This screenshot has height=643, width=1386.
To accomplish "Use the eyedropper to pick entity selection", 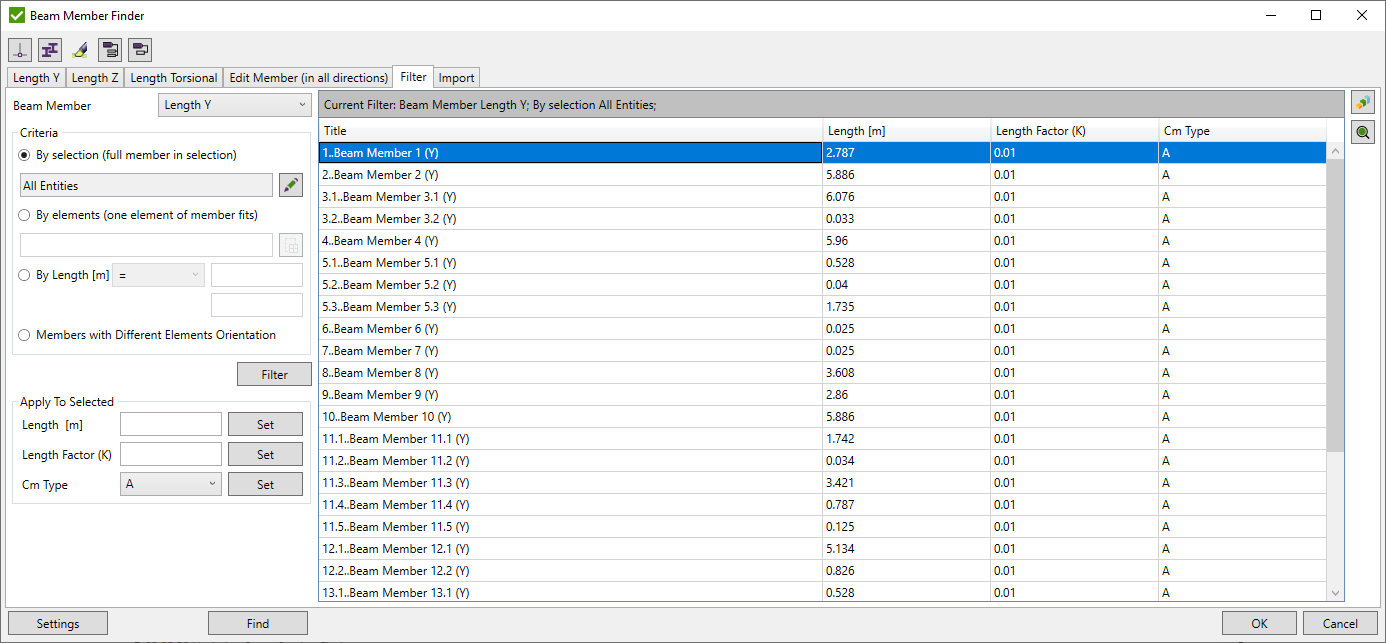I will pos(290,184).
